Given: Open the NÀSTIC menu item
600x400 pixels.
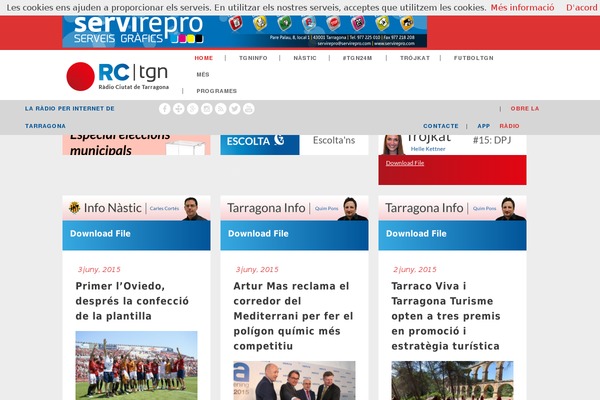Looking at the screenshot, I should click(305, 58).
